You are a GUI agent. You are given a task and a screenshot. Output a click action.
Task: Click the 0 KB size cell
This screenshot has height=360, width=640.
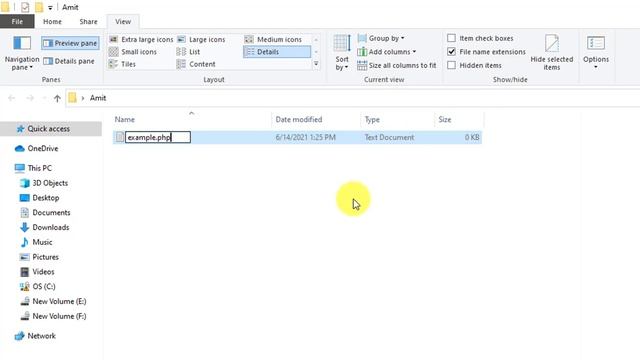point(472,138)
